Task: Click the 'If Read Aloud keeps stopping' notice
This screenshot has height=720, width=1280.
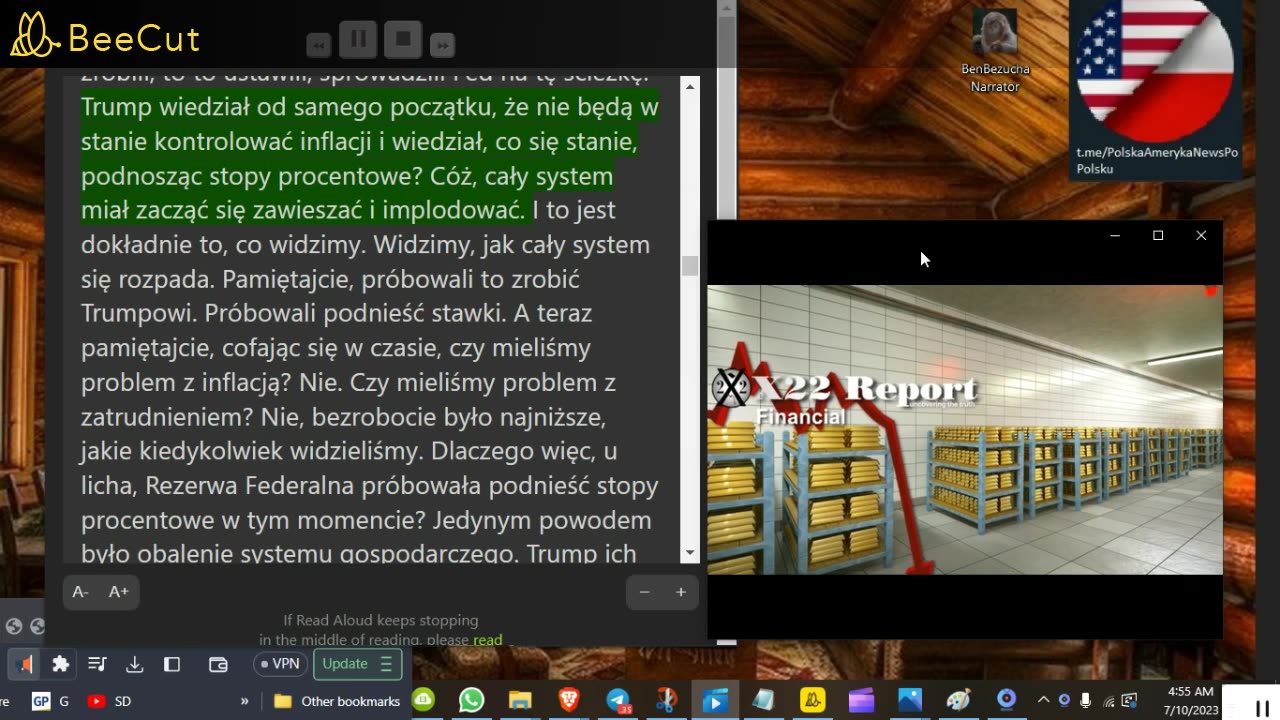Action: 381,620
